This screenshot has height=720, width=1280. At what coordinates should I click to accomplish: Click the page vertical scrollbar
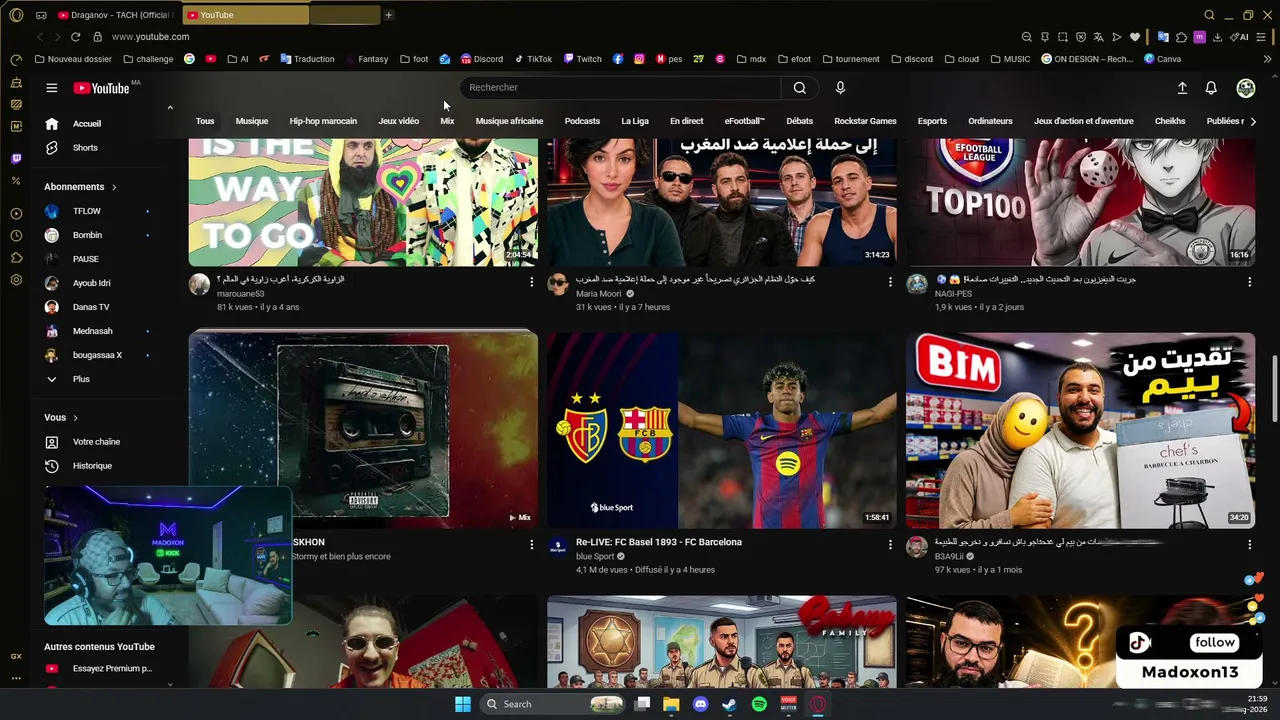1273,390
